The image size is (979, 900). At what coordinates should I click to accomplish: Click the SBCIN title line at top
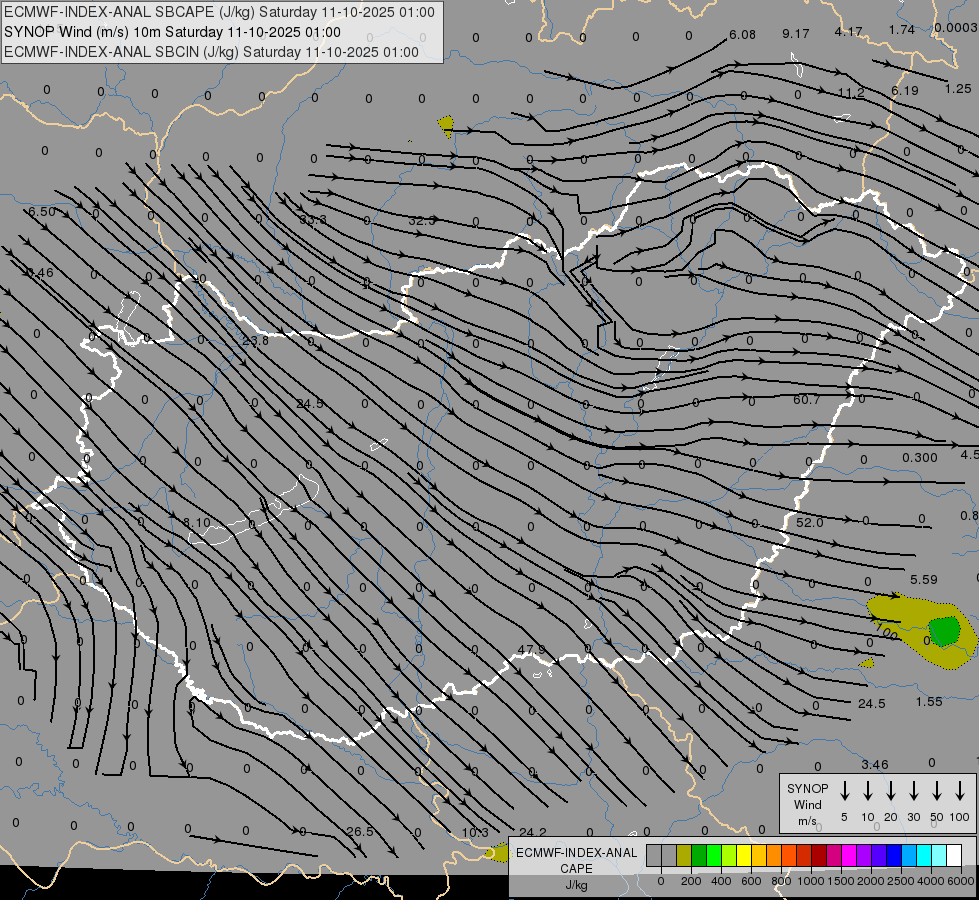point(211,52)
